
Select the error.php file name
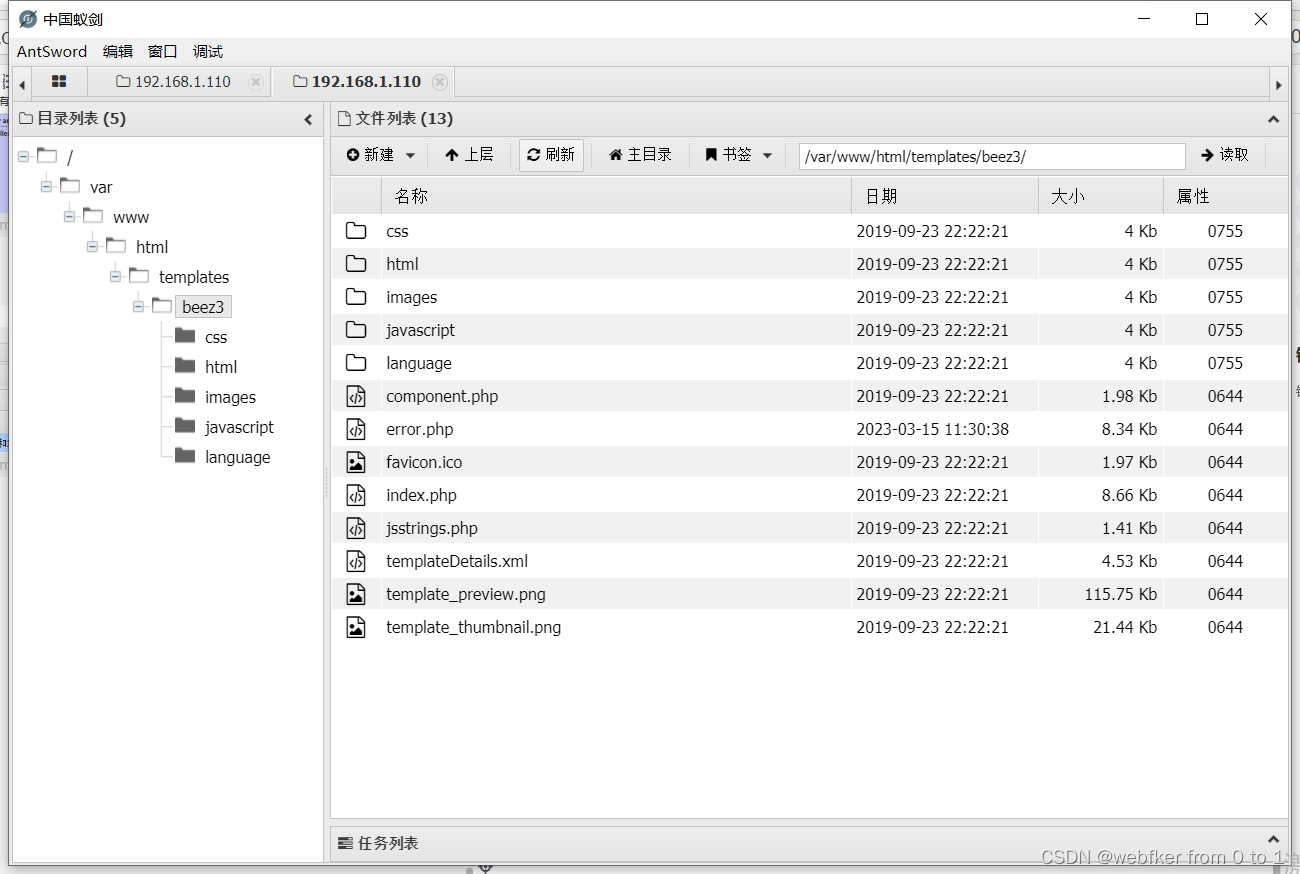(420, 429)
